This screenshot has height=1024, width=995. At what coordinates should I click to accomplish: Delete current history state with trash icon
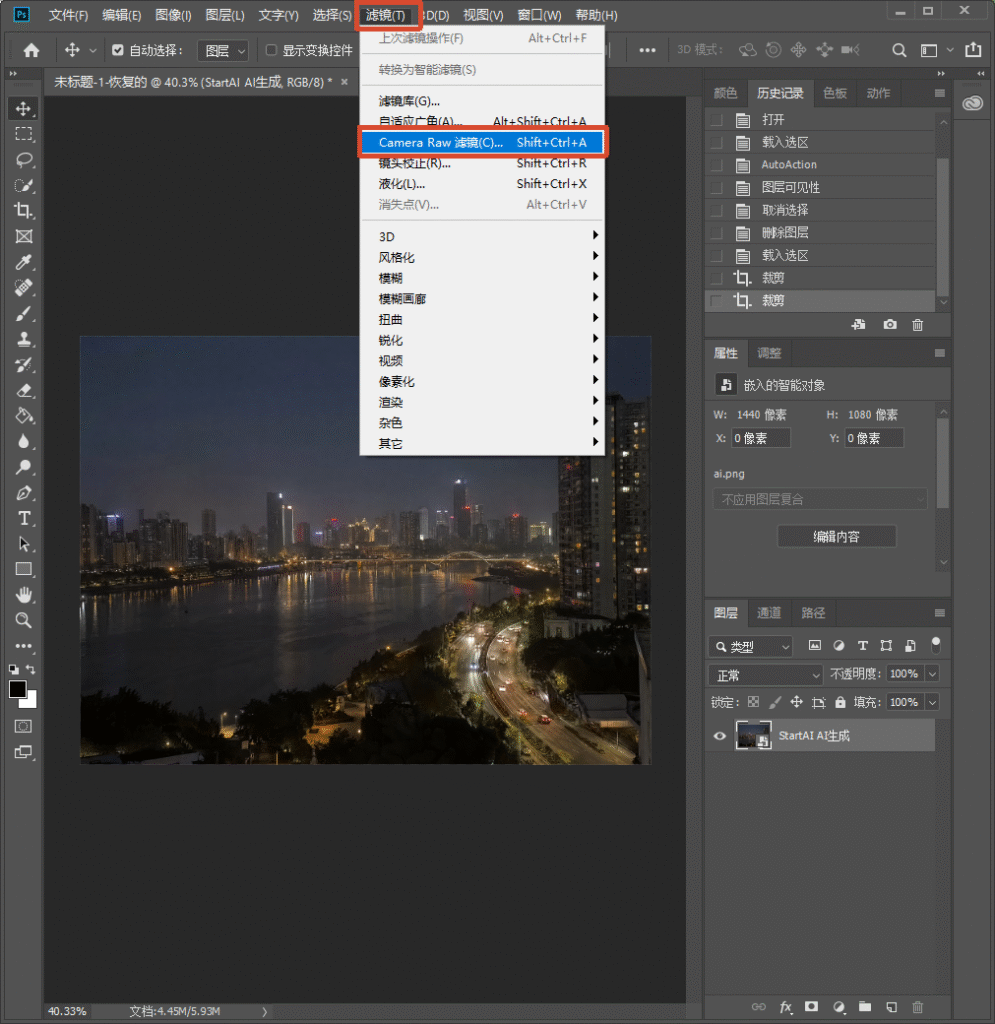coord(917,325)
